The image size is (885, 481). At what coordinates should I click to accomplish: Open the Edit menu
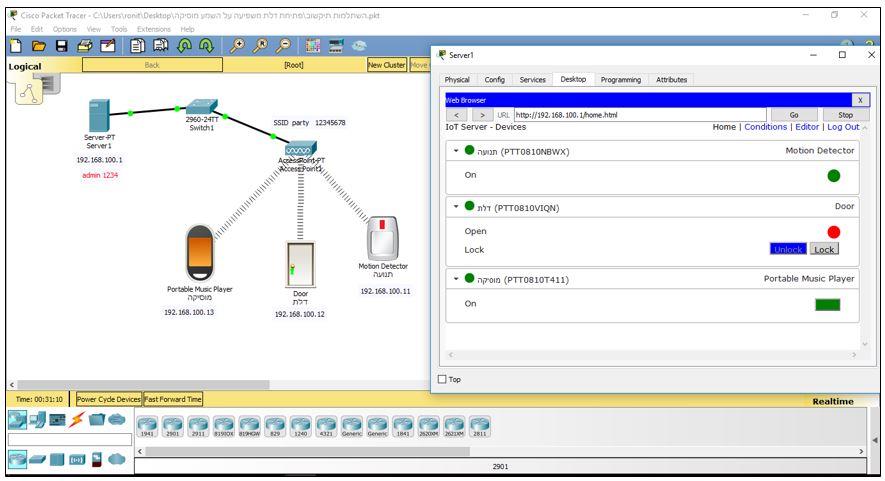(x=37, y=29)
